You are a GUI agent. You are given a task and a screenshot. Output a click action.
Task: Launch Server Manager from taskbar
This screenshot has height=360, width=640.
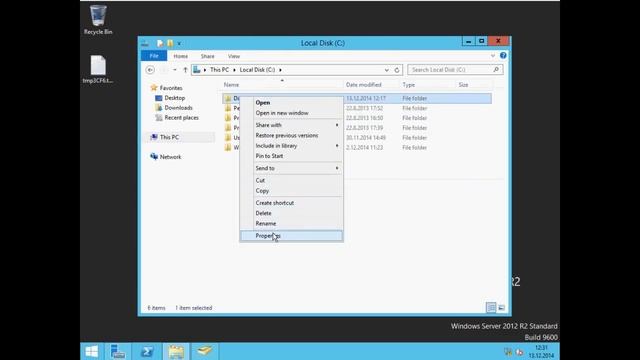pos(118,351)
